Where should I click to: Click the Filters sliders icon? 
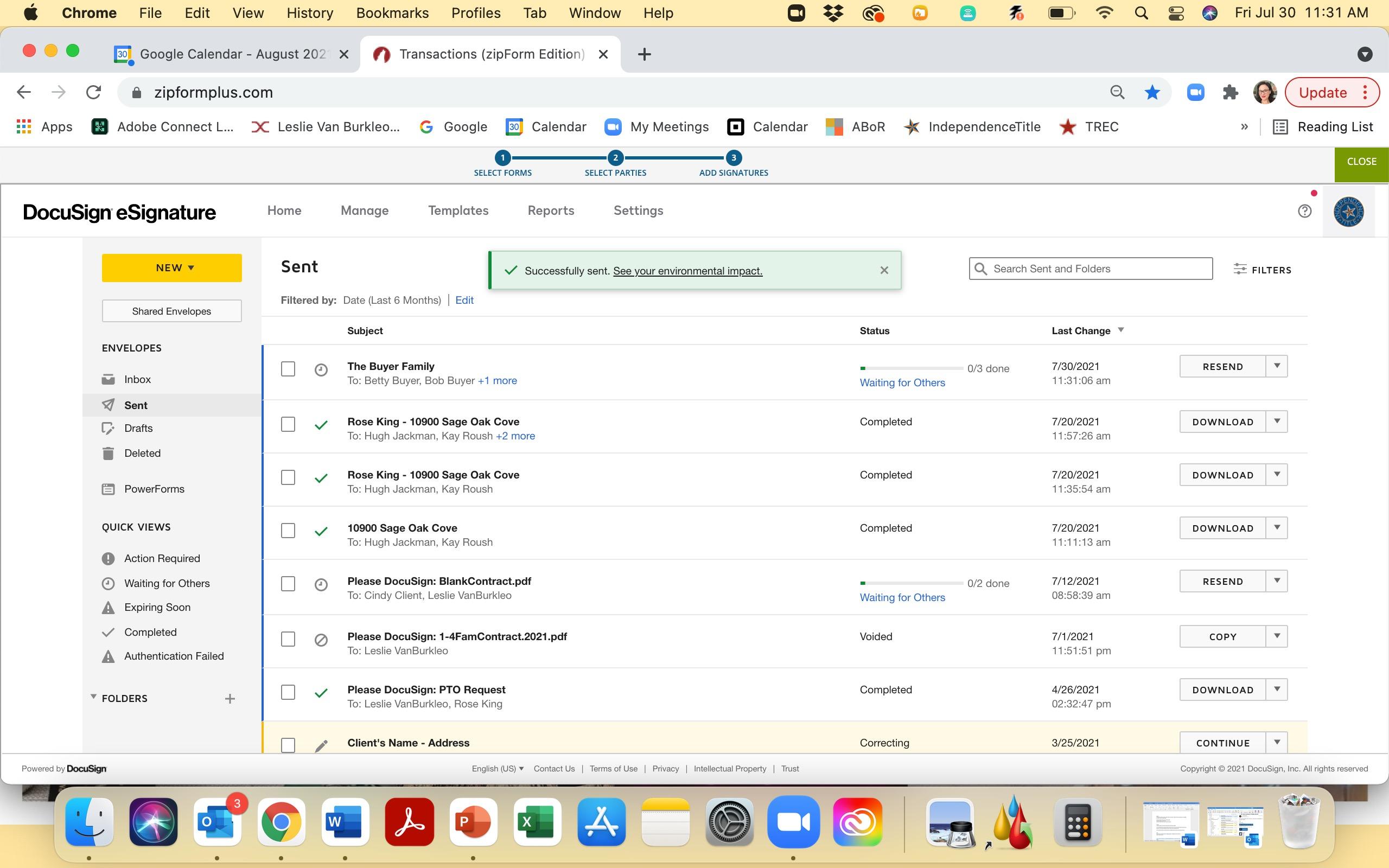[1240, 269]
